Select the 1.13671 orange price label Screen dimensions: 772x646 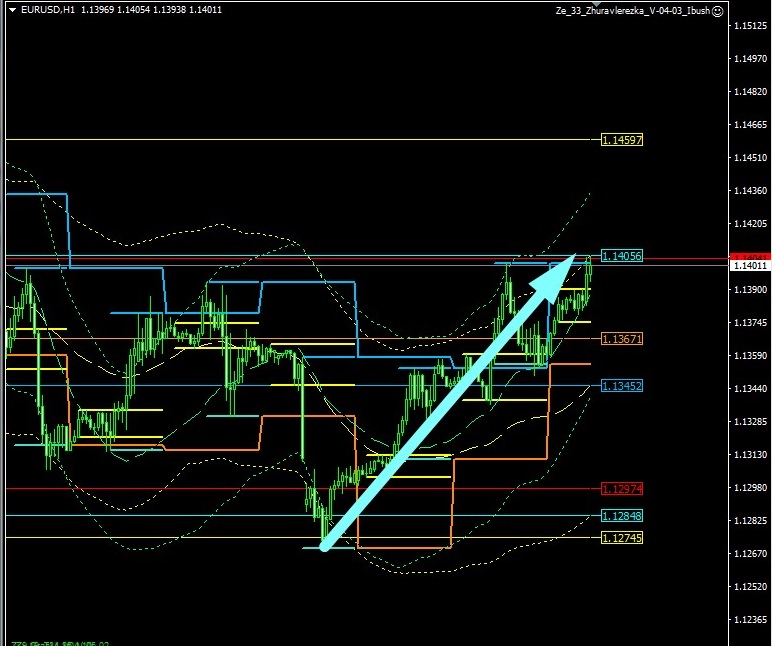tap(622, 339)
